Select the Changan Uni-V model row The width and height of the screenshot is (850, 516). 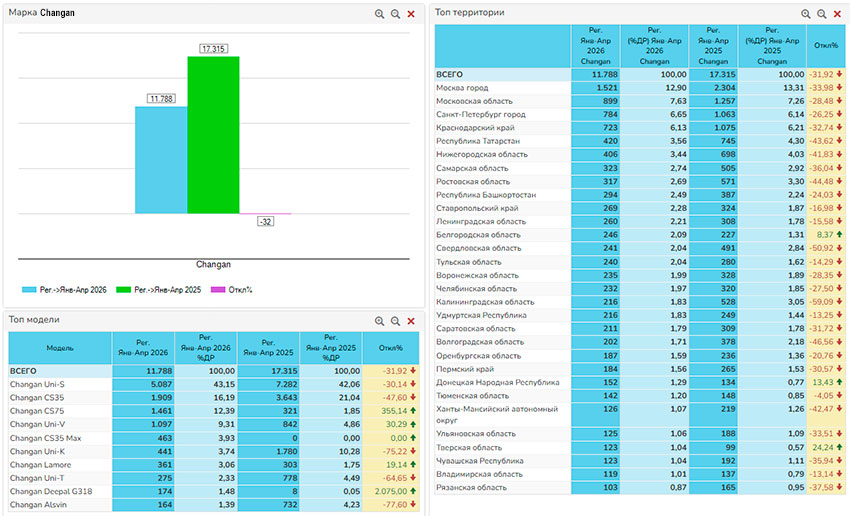(214, 424)
